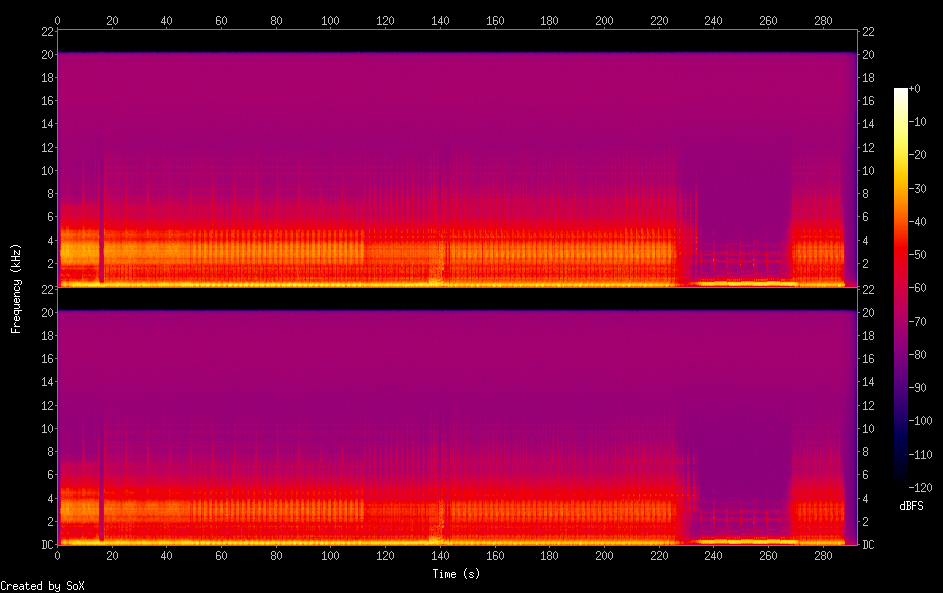Image resolution: width=943 pixels, height=593 pixels.
Task: Click the 200 tick on the bottom time axis
Action: [604, 555]
